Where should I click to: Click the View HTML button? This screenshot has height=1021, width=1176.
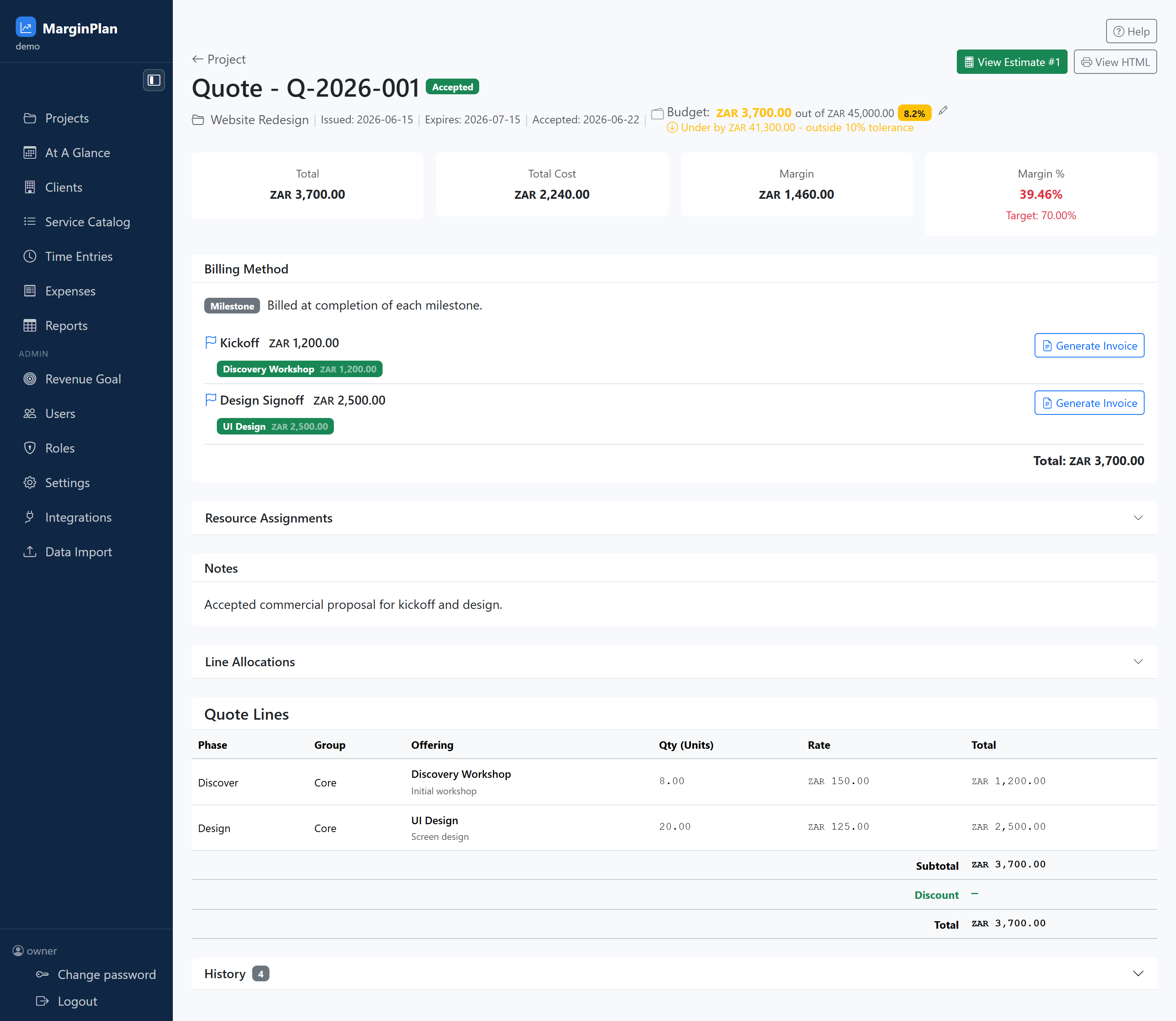[x=1115, y=62]
